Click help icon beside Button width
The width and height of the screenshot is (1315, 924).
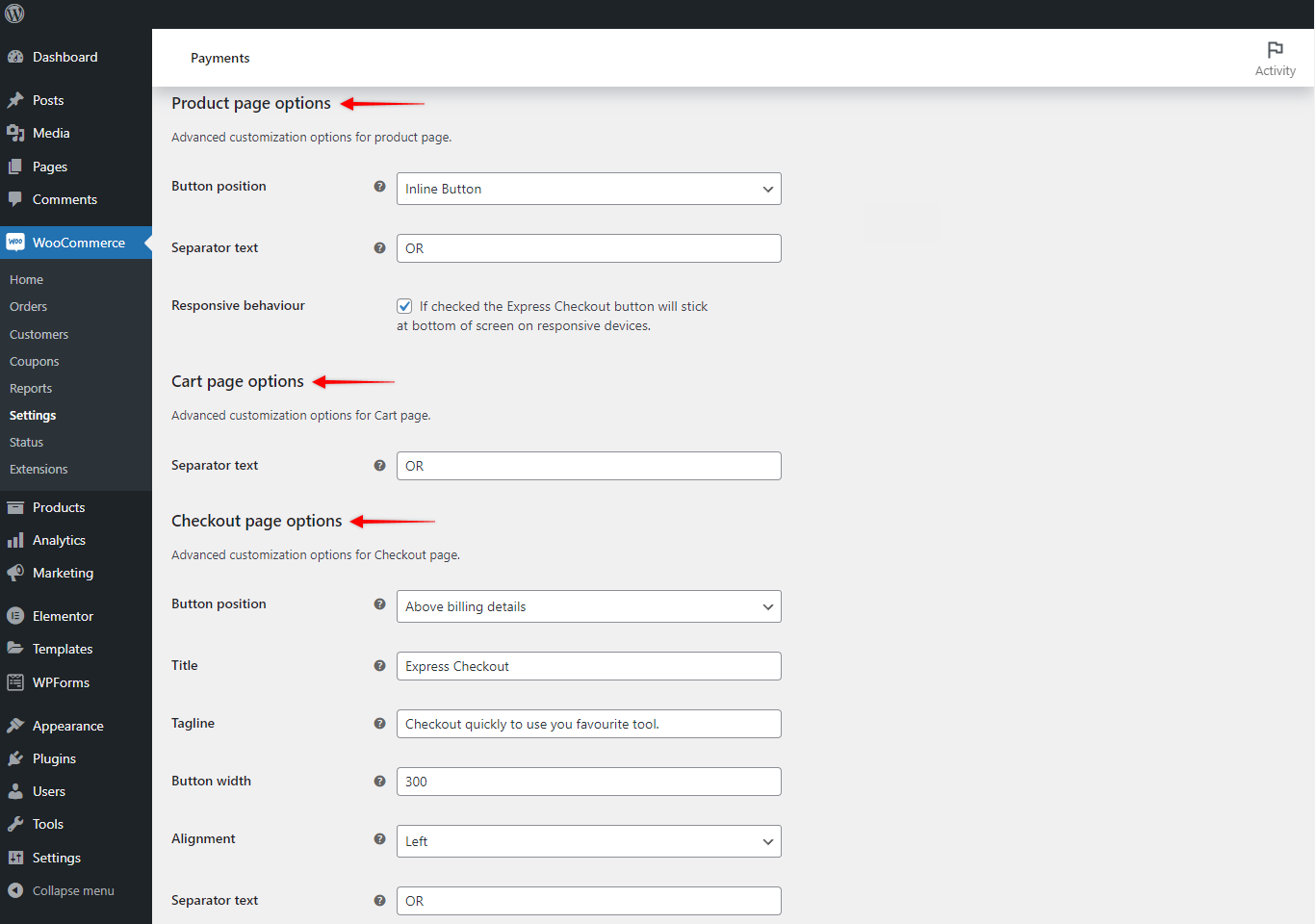coord(380,782)
